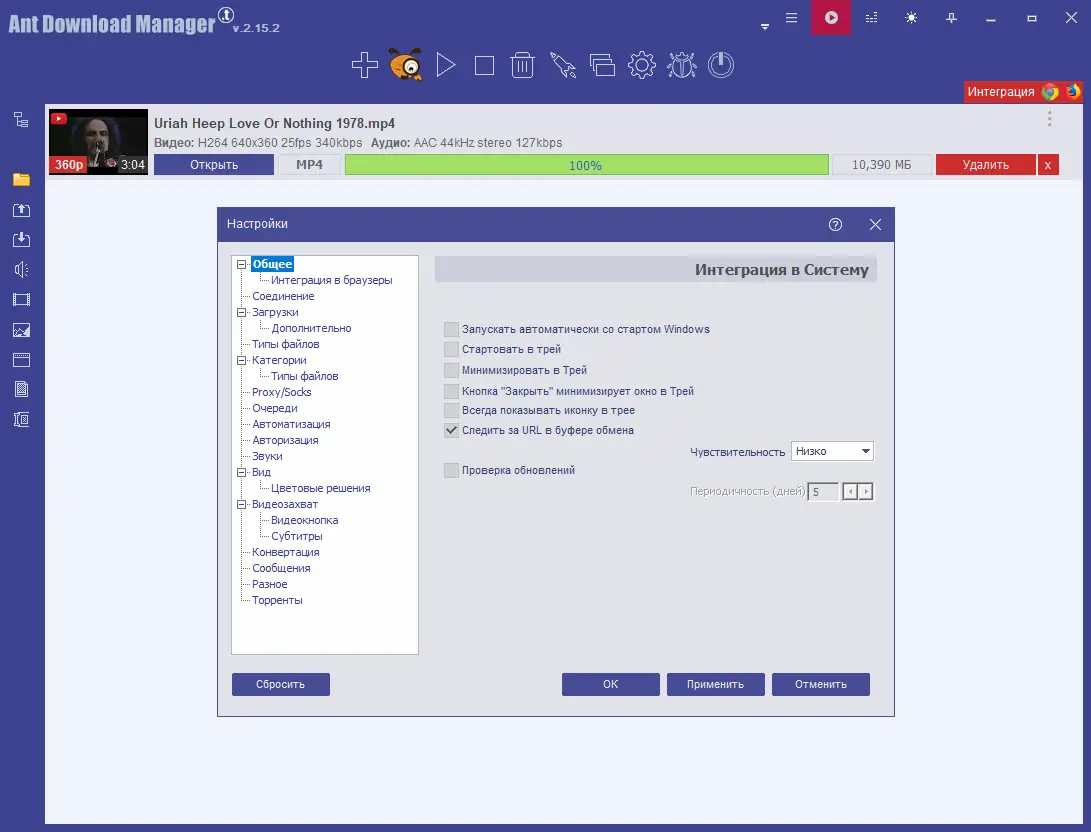The height and width of the screenshot is (832, 1091).
Task: Click the Uriah Heep video thumbnail
Action: point(98,142)
